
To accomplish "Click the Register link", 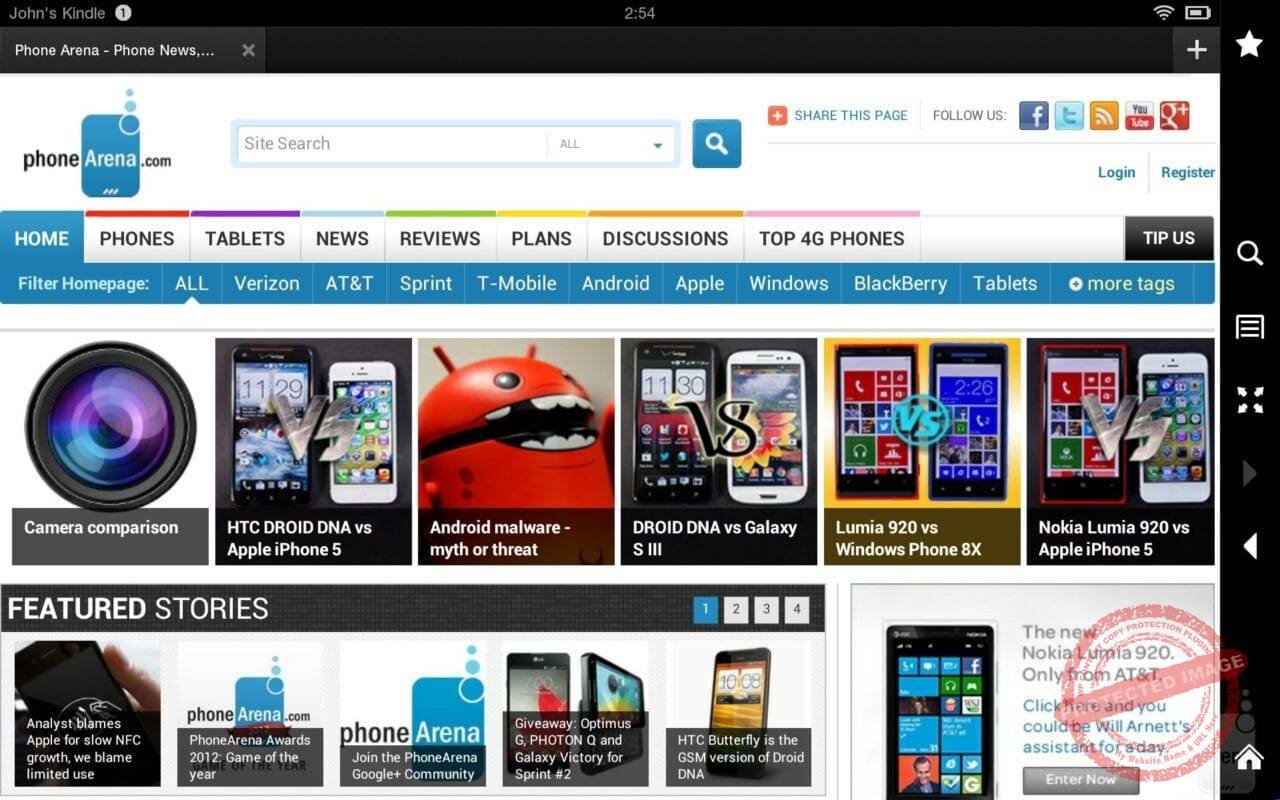I will [1188, 172].
